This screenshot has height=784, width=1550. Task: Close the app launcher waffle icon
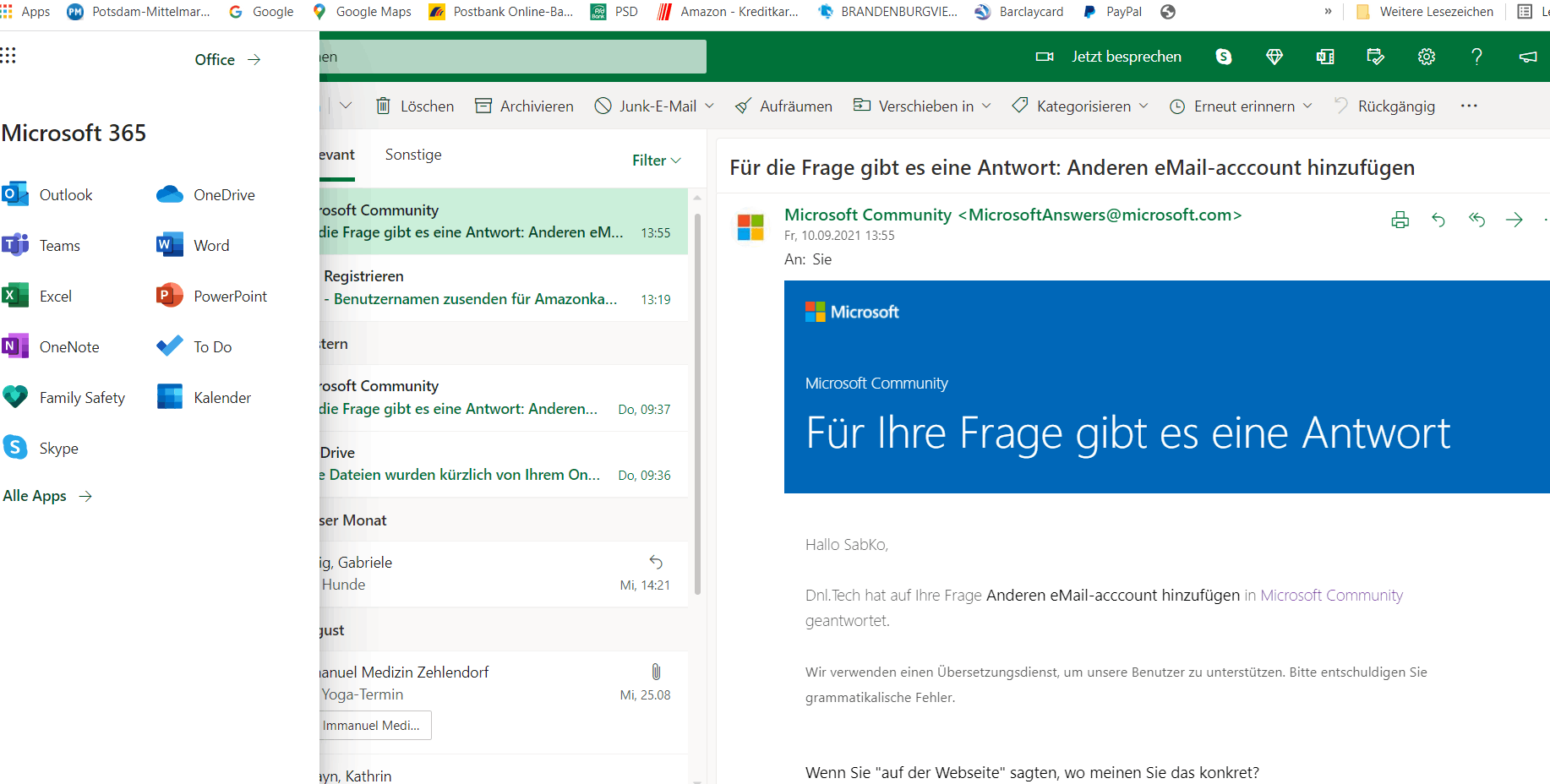8,56
